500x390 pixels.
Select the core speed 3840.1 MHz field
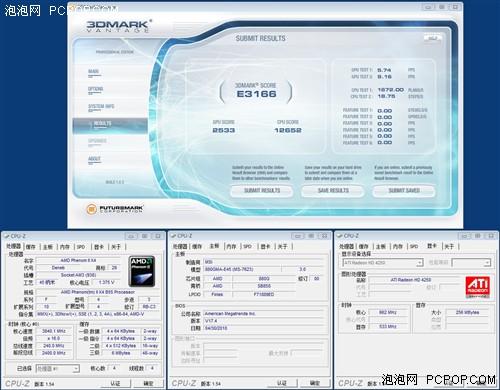54,331
